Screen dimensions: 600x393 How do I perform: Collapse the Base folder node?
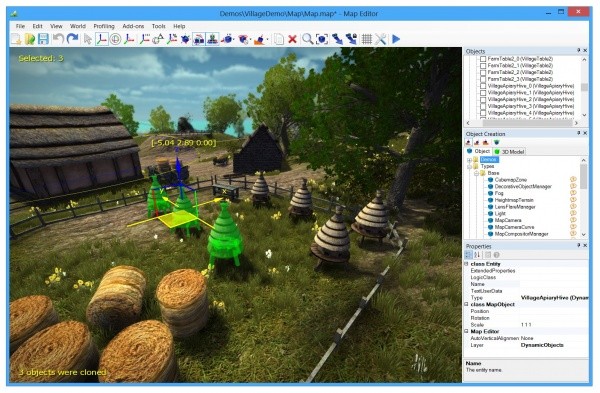coord(476,173)
